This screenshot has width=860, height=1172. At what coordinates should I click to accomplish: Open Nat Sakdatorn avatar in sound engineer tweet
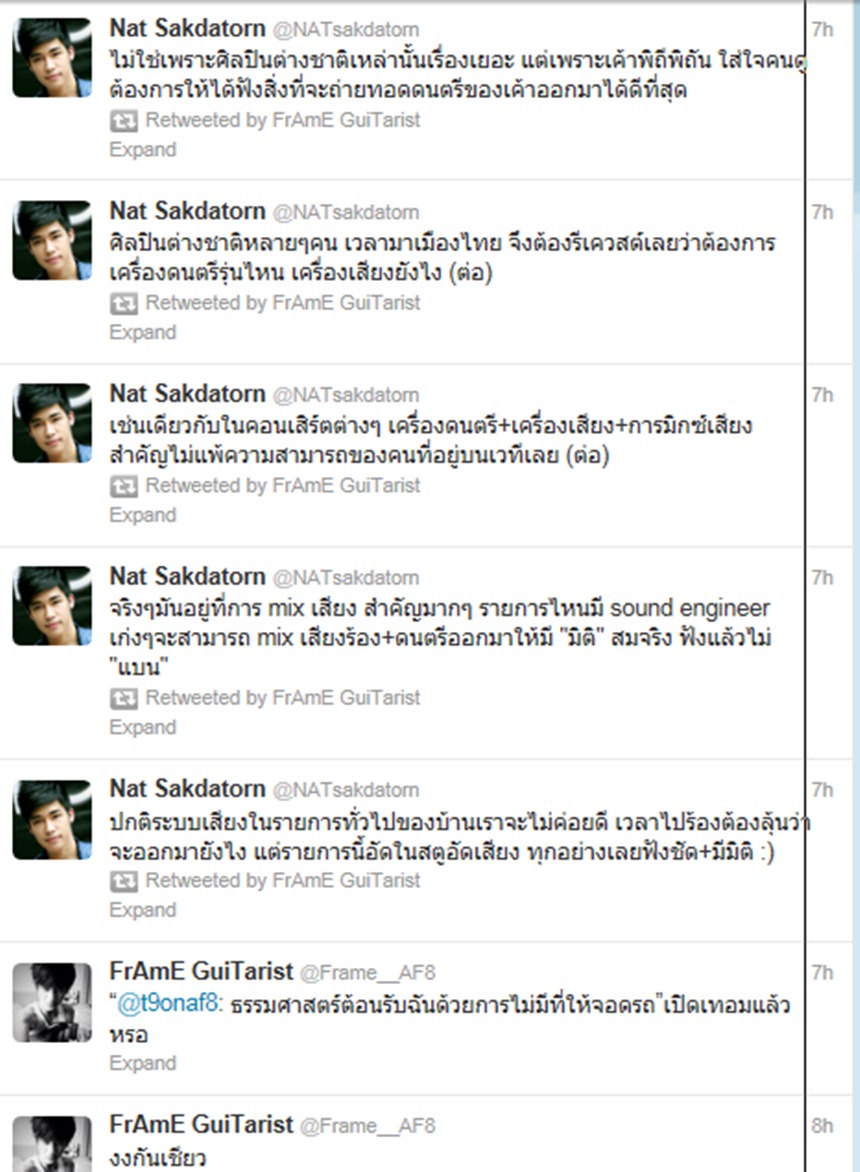tap(52, 606)
